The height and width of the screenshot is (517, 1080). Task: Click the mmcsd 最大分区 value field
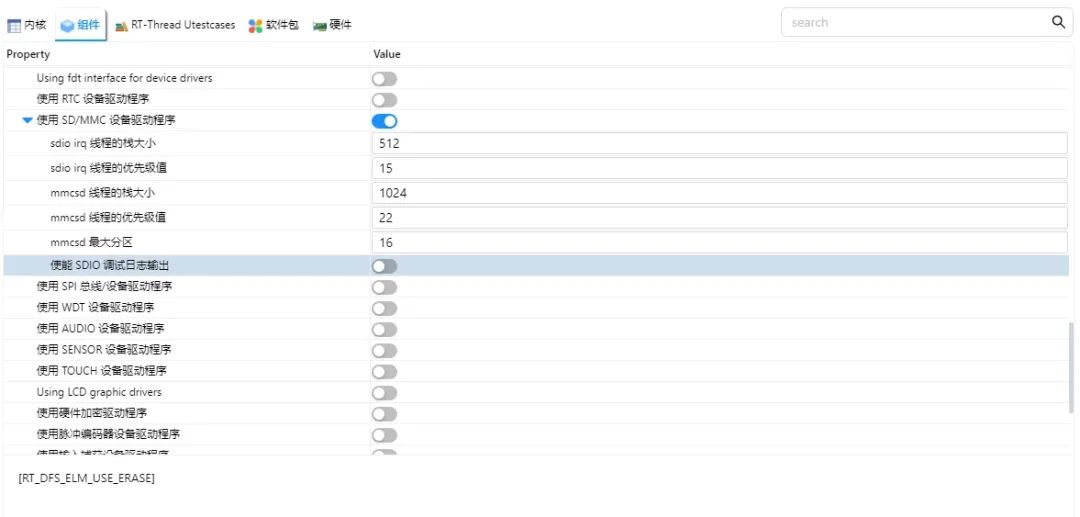[x=720, y=242]
